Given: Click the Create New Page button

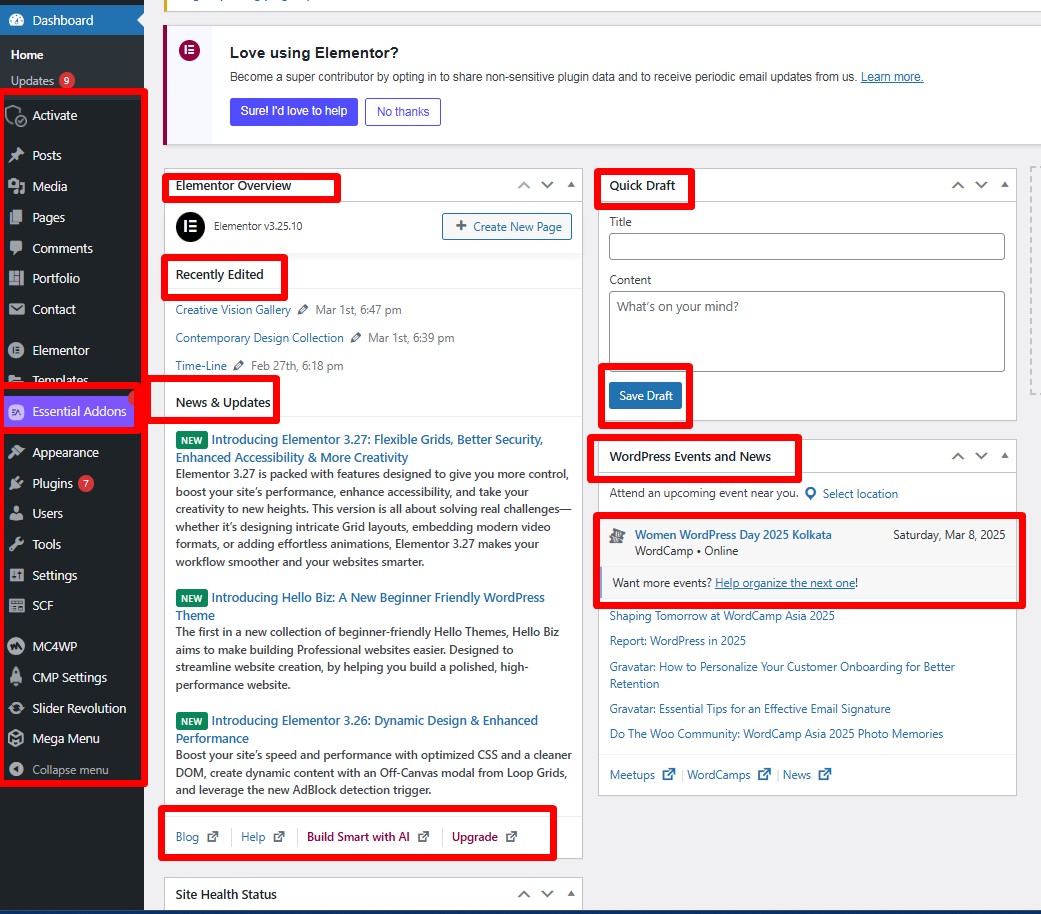Looking at the screenshot, I should click(x=507, y=227).
